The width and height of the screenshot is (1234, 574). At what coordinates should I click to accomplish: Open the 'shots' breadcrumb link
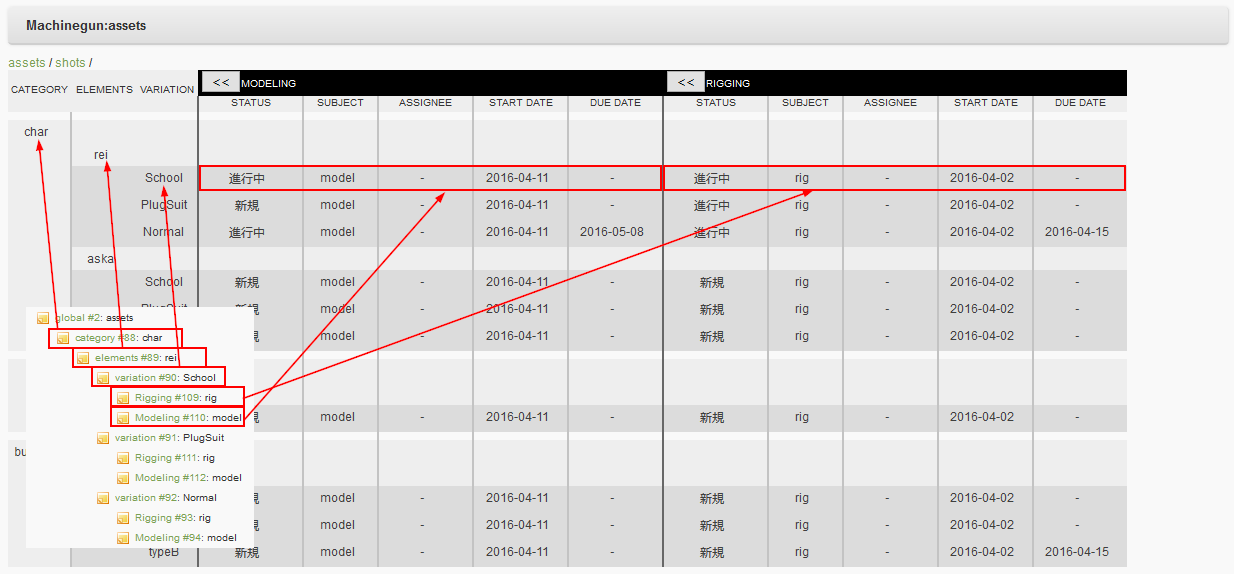point(70,62)
